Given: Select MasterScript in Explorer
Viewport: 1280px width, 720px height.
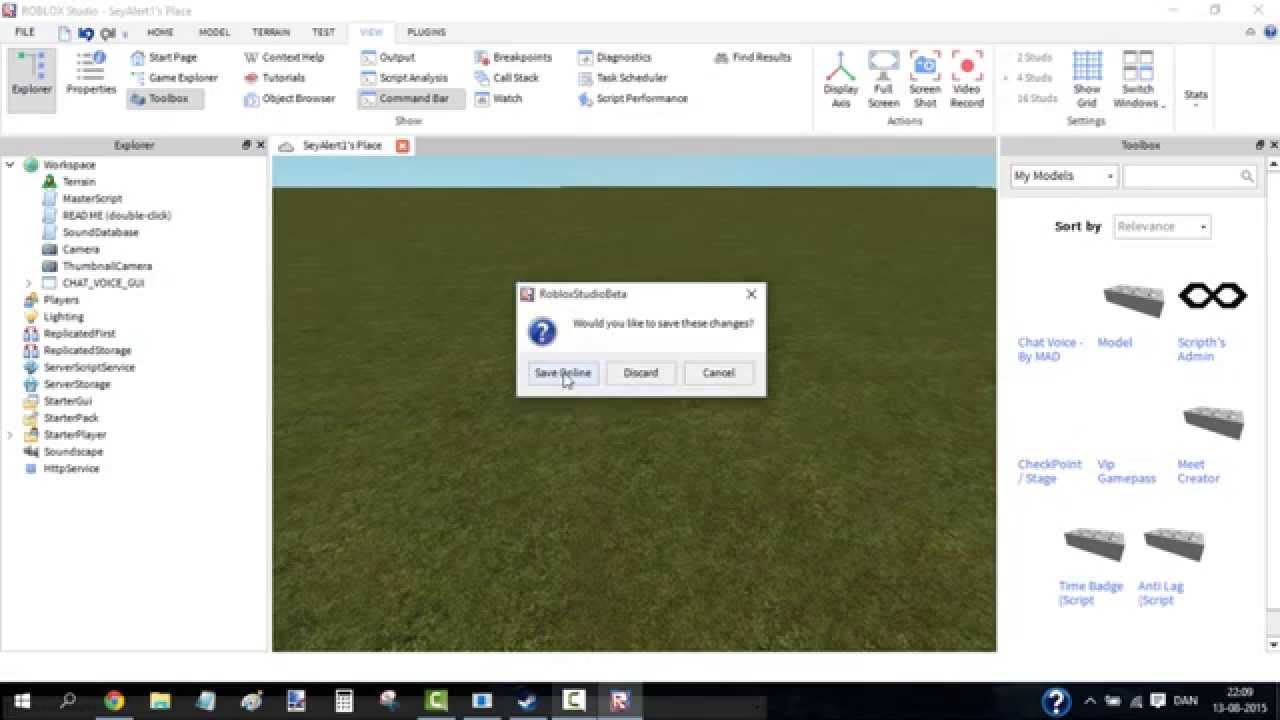Looking at the screenshot, I should click(x=92, y=199).
